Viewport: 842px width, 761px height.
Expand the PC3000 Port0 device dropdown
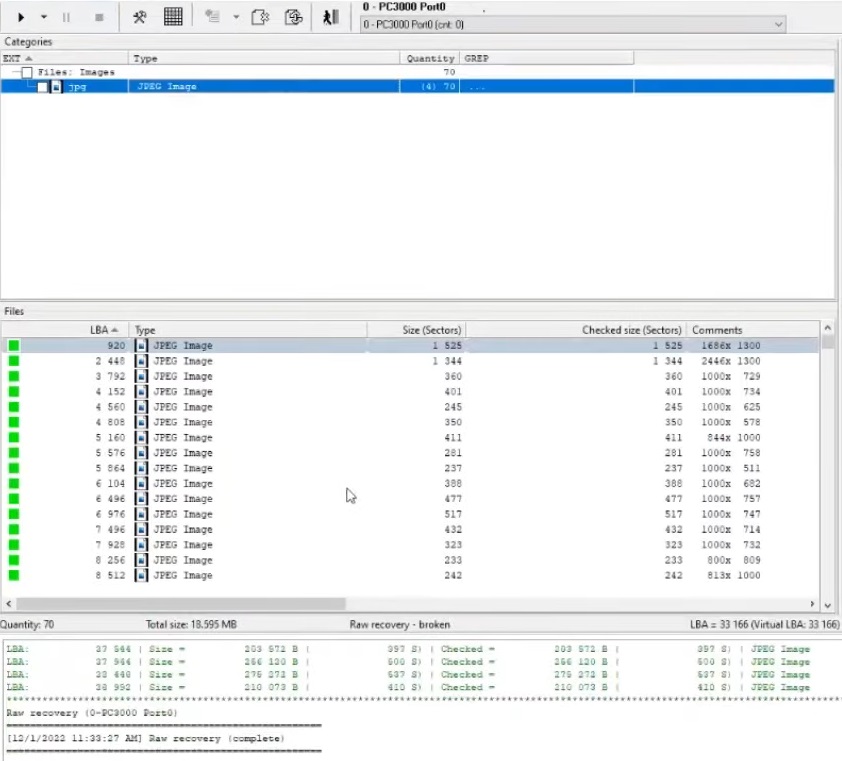[x=778, y=24]
